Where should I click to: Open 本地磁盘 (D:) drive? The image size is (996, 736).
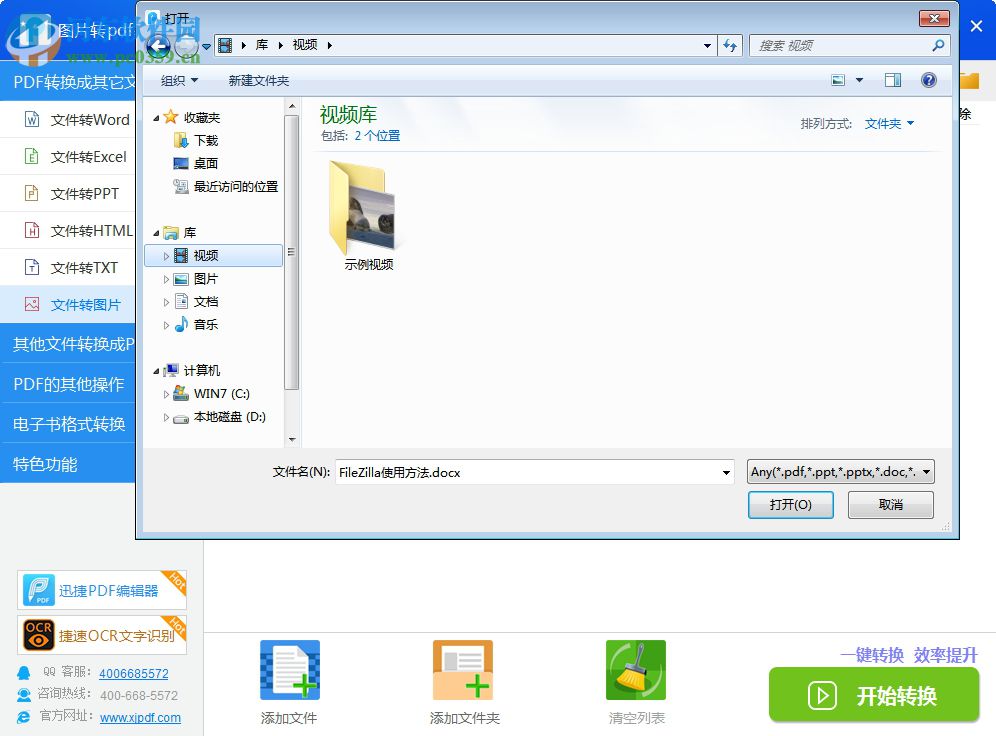[229, 417]
